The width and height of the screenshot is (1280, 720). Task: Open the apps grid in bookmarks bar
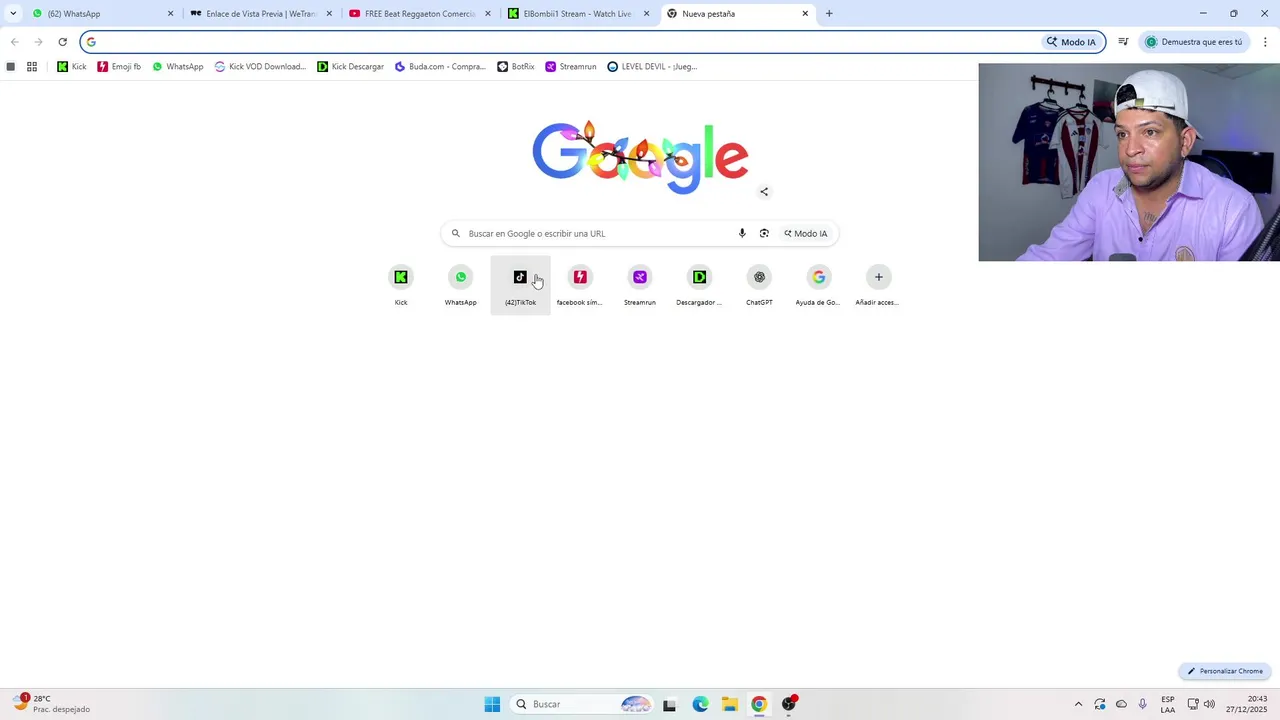coord(32,67)
